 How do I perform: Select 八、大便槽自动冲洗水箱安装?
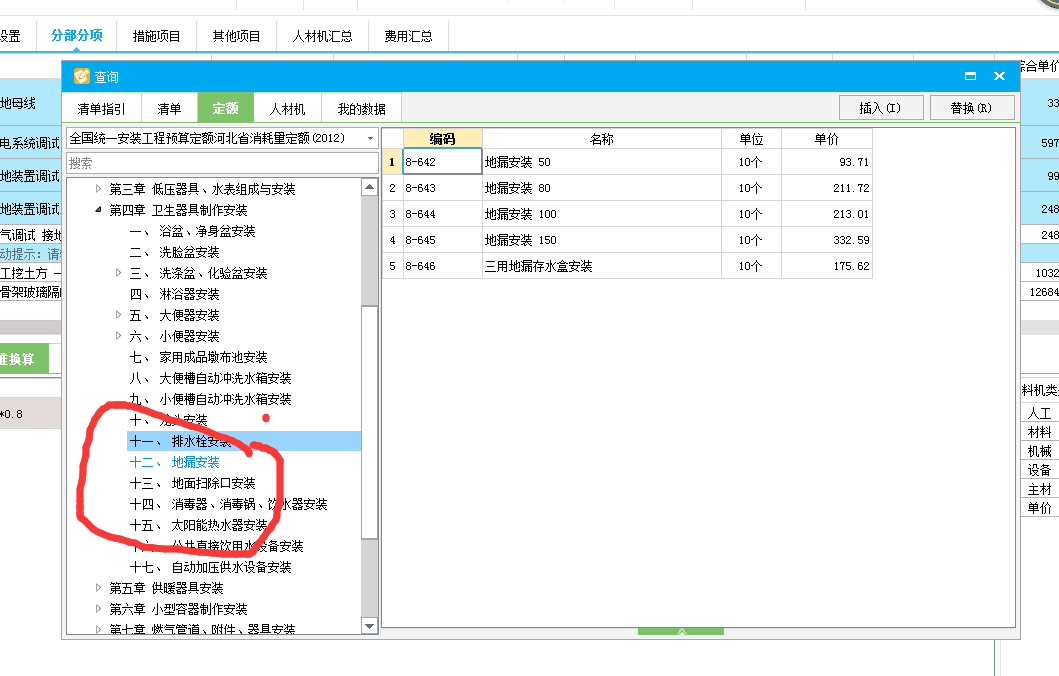211,378
